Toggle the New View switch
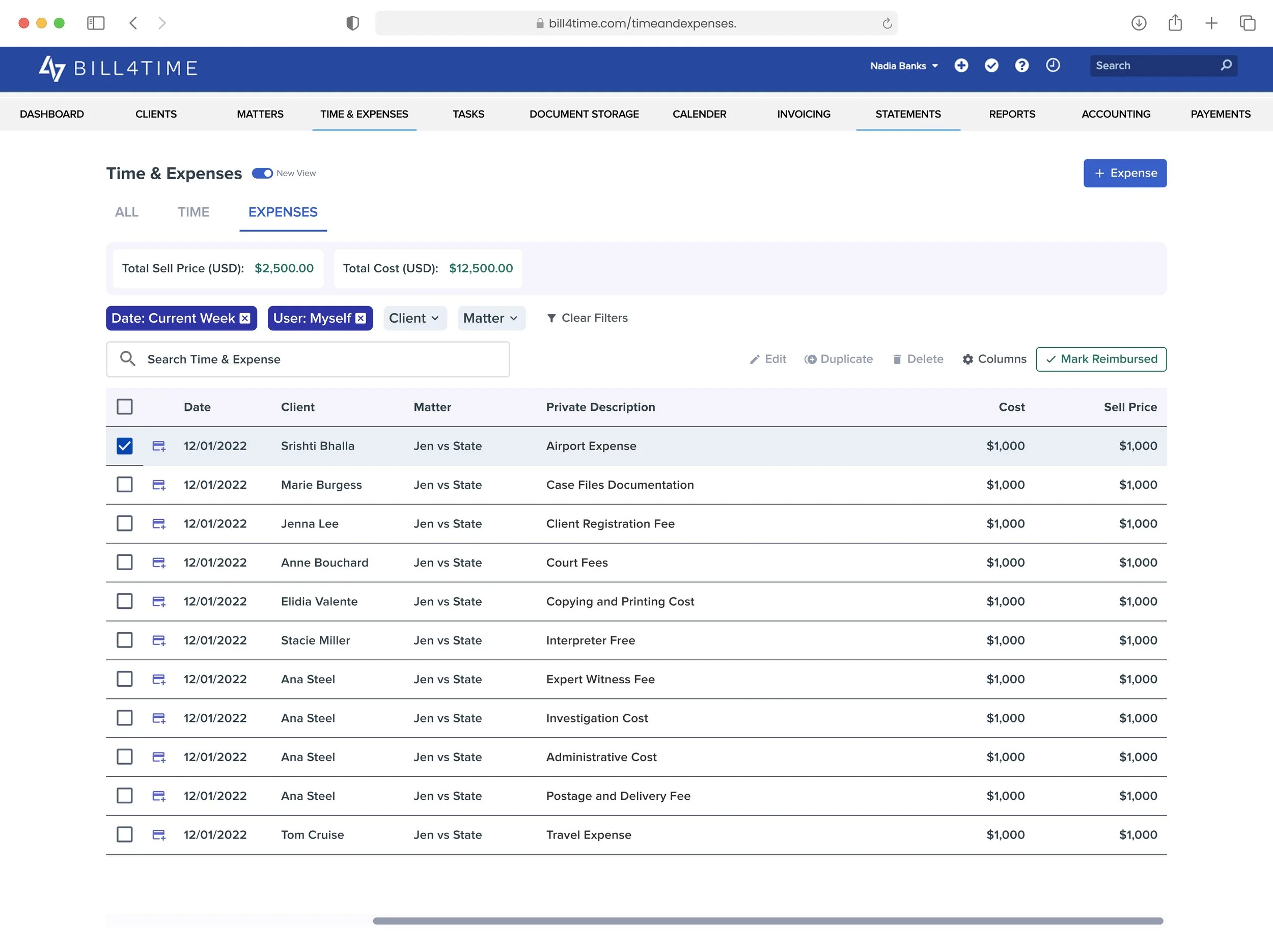1273x952 pixels. [262, 173]
